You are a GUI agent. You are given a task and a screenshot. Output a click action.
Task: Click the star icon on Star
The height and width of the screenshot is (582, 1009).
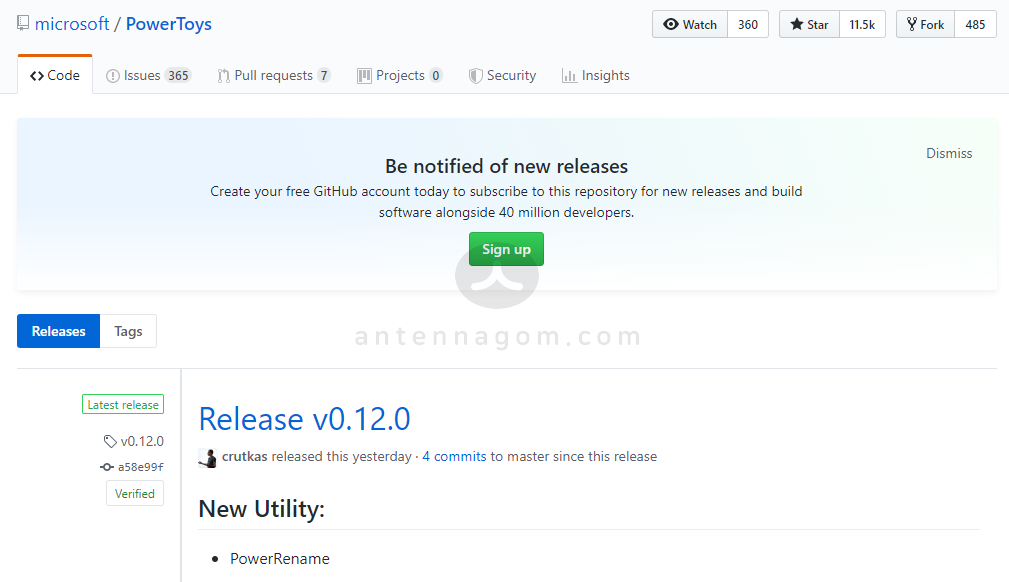point(797,24)
